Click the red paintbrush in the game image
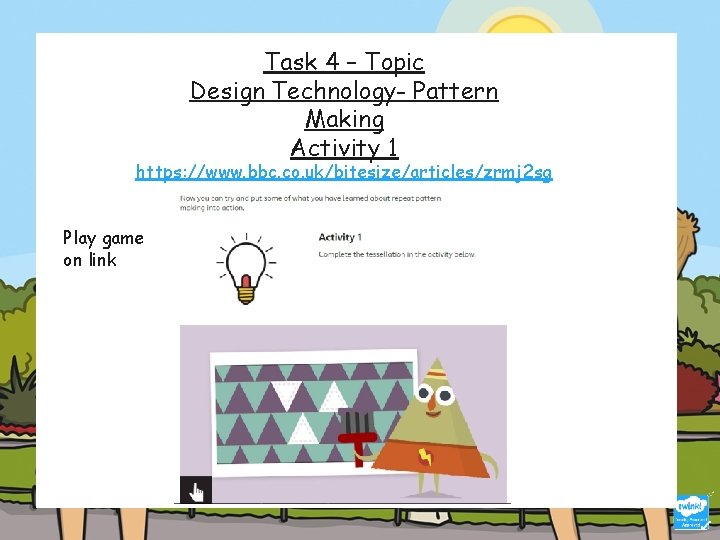 (x=357, y=436)
